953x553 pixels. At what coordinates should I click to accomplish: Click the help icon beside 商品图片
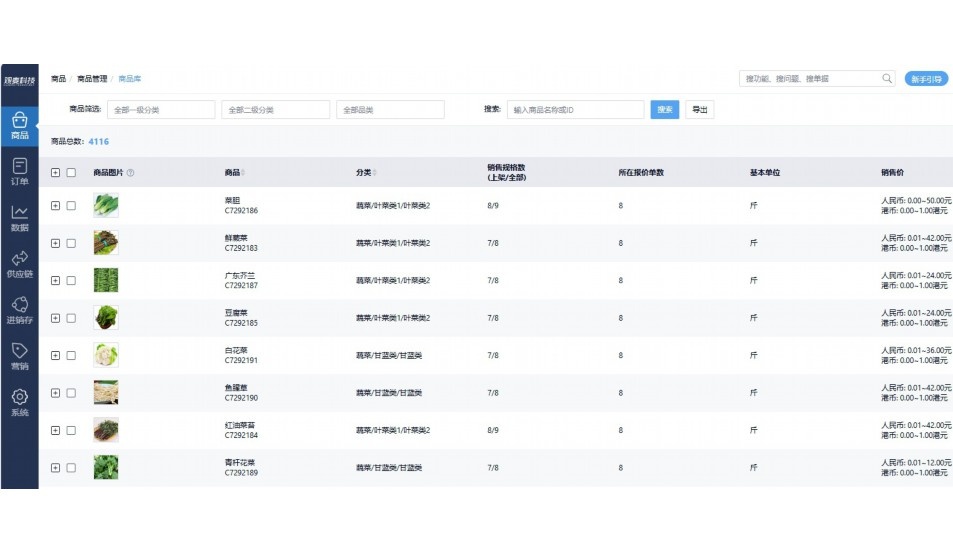pos(130,173)
